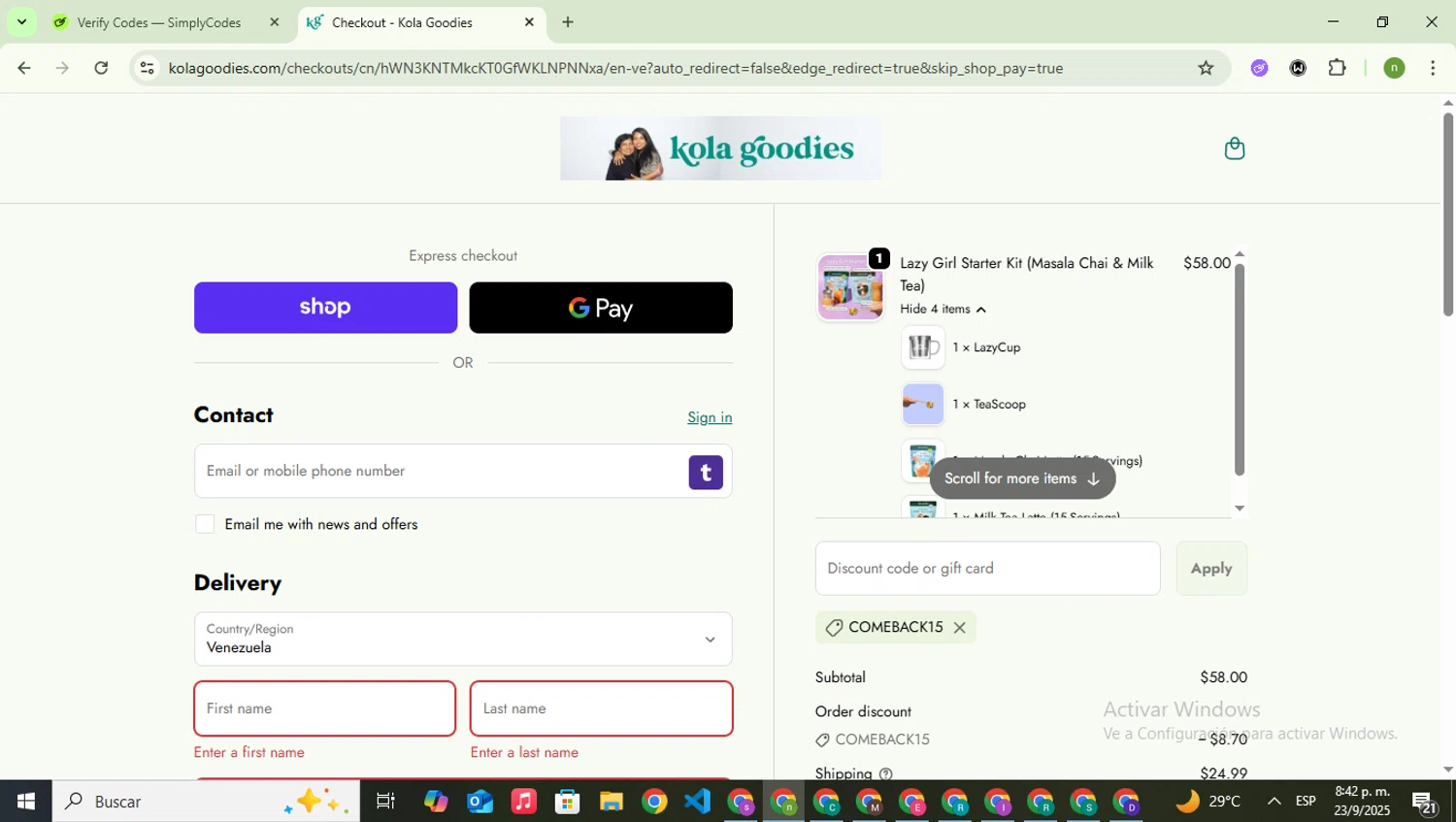The height and width of the screenshot is (822, 1456).
Task: Open Task View on the taskbar
Action: [385, 802]
